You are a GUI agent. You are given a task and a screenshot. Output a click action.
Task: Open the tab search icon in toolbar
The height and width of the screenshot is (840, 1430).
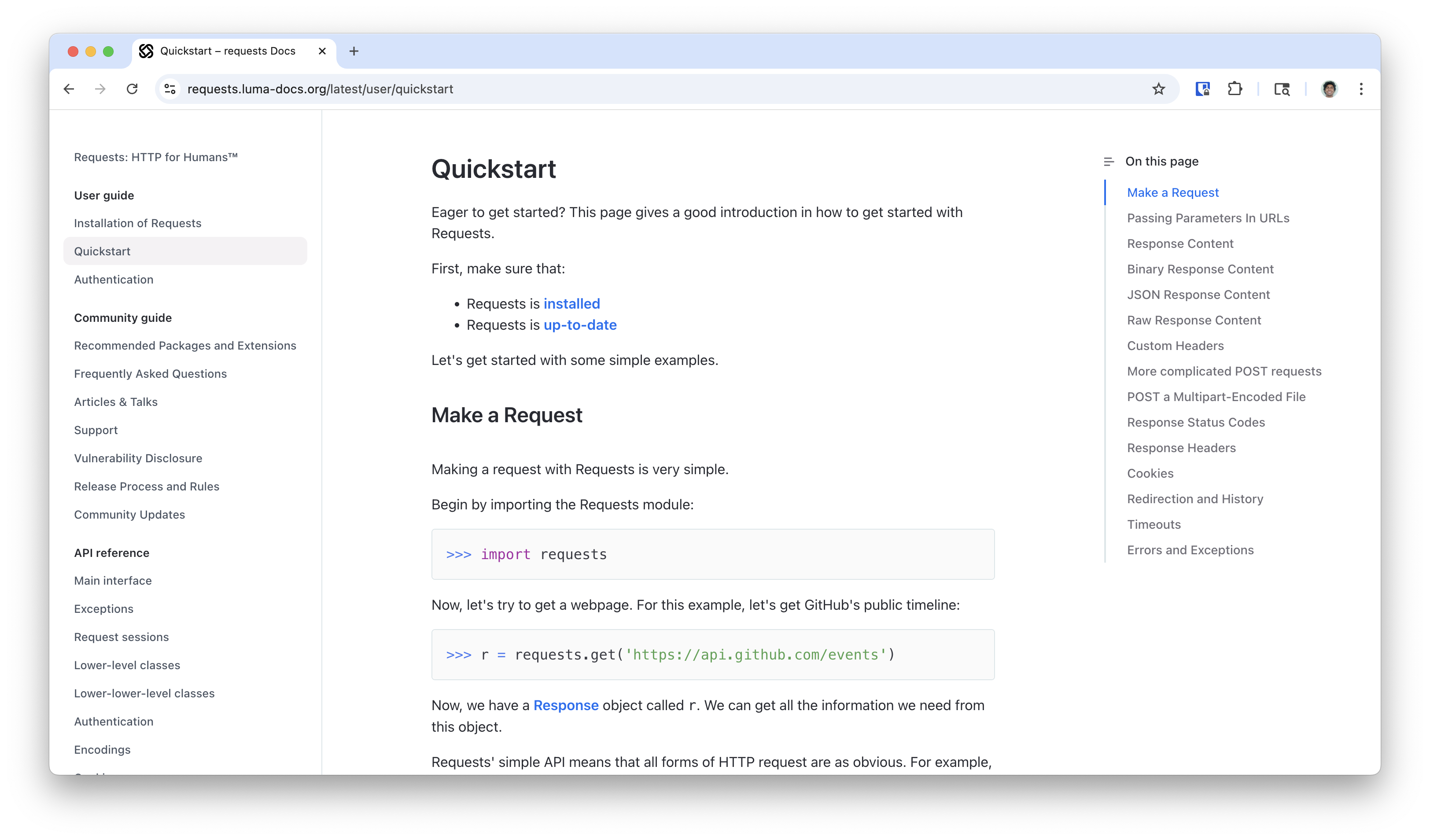1282,89
